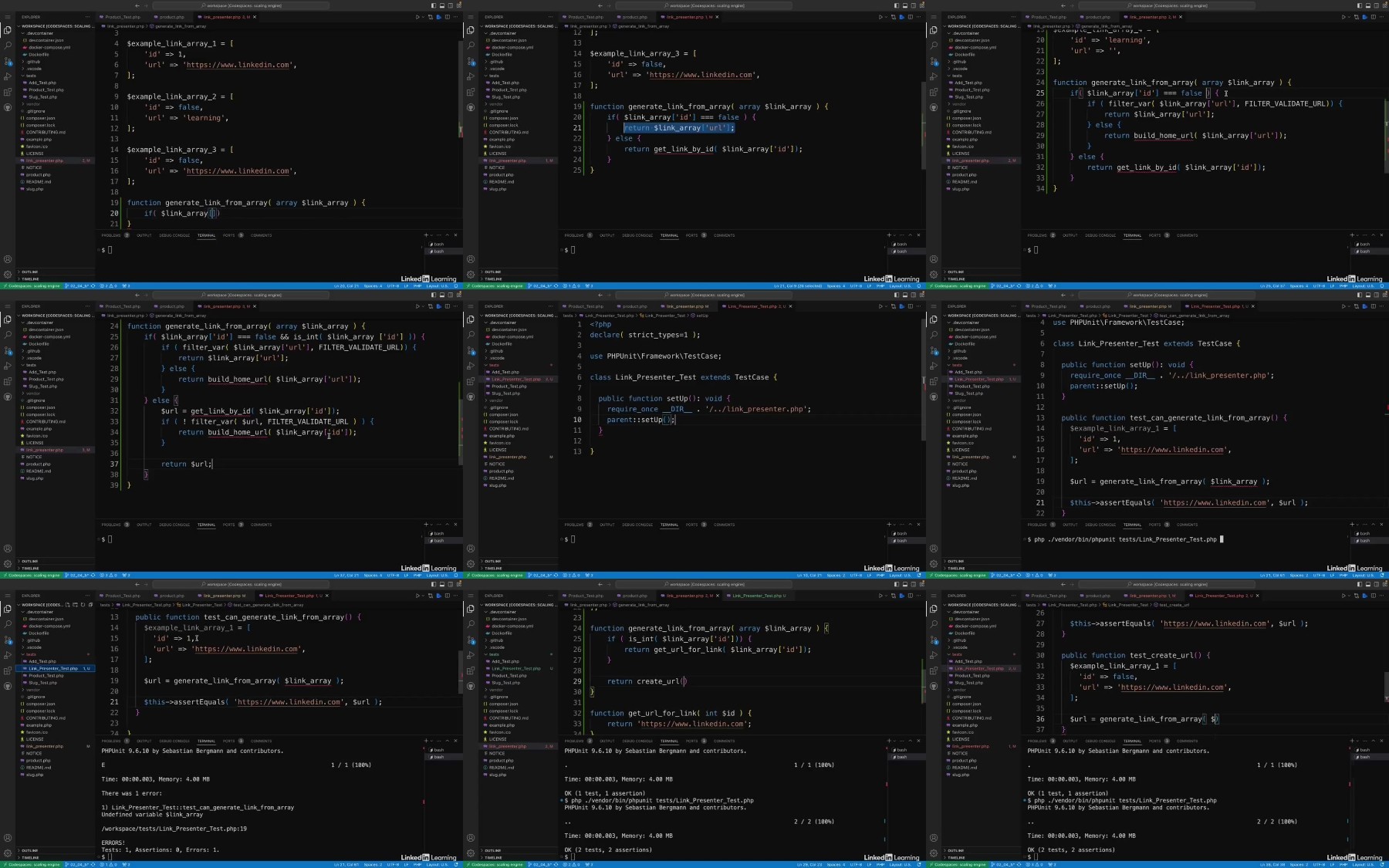Image resolution: width=1389 pixels, height=868 pixels.
Task: Open Explorer ellipsis menu in unexecuted phpunit command window
Action: (x=1012, y=306)
